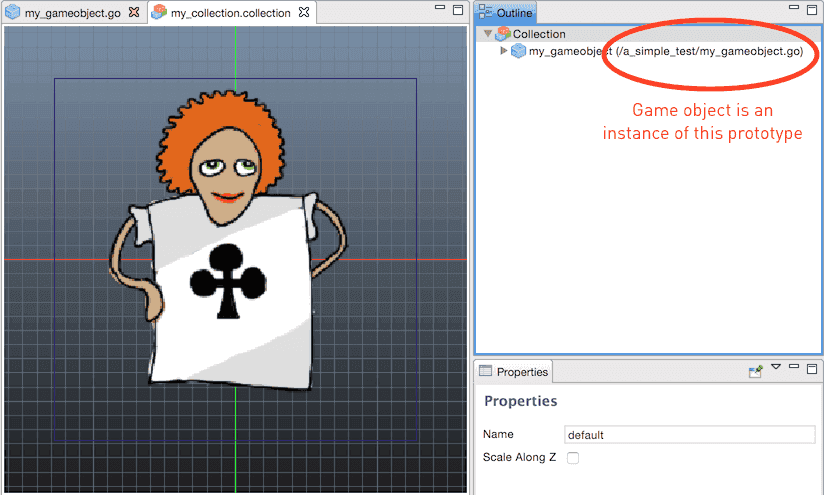Select my_gameobject instance in outline
The image size is (824, 495).
(x=666, y=51)
